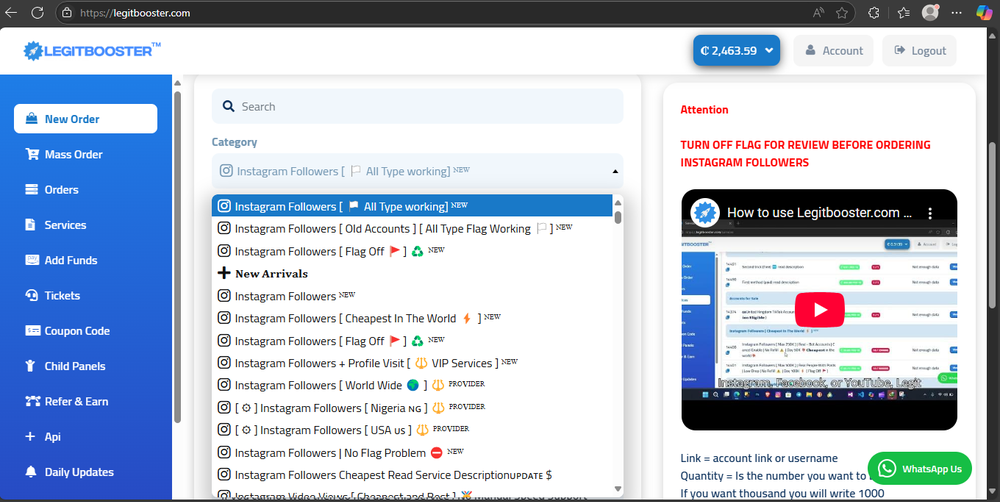This screenshot has height=502, width=1000.
Task: Click the Services document icon
Action: (30, 225)
